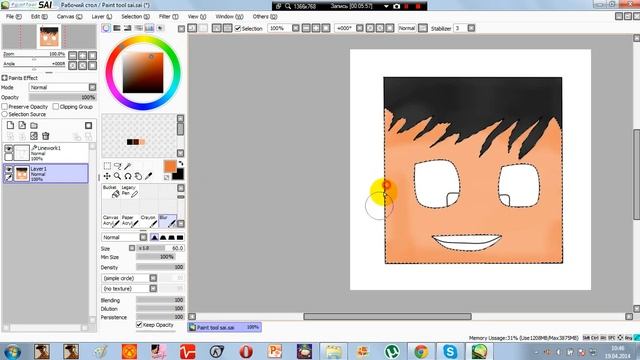Select the flattest brush edge shape

(180, 237)
